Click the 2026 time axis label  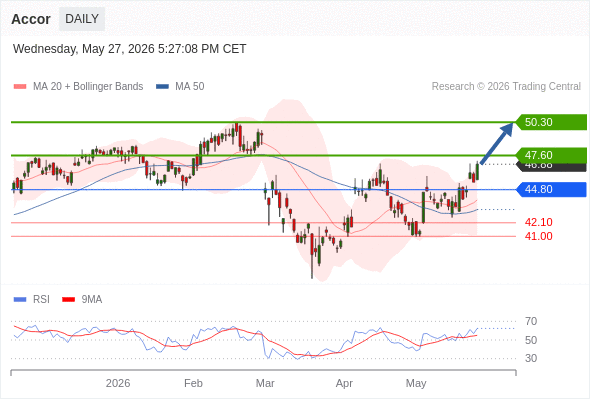(118, 383)
